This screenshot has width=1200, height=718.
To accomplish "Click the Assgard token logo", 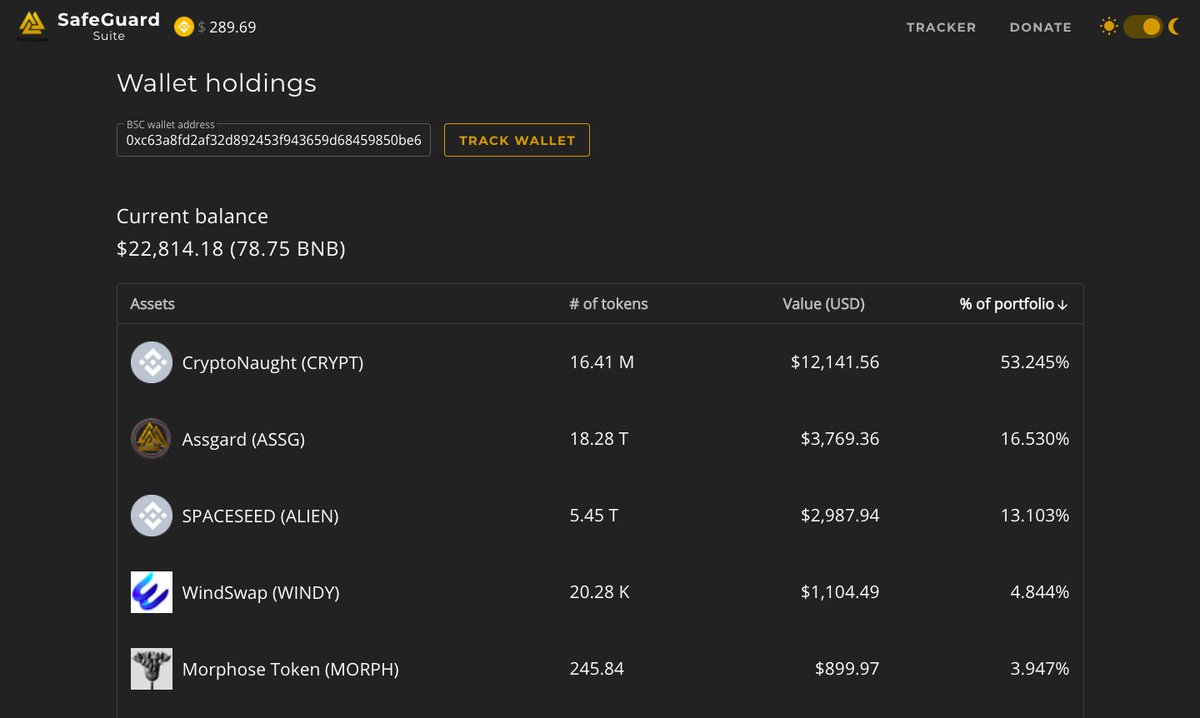I will coord(152,439).
